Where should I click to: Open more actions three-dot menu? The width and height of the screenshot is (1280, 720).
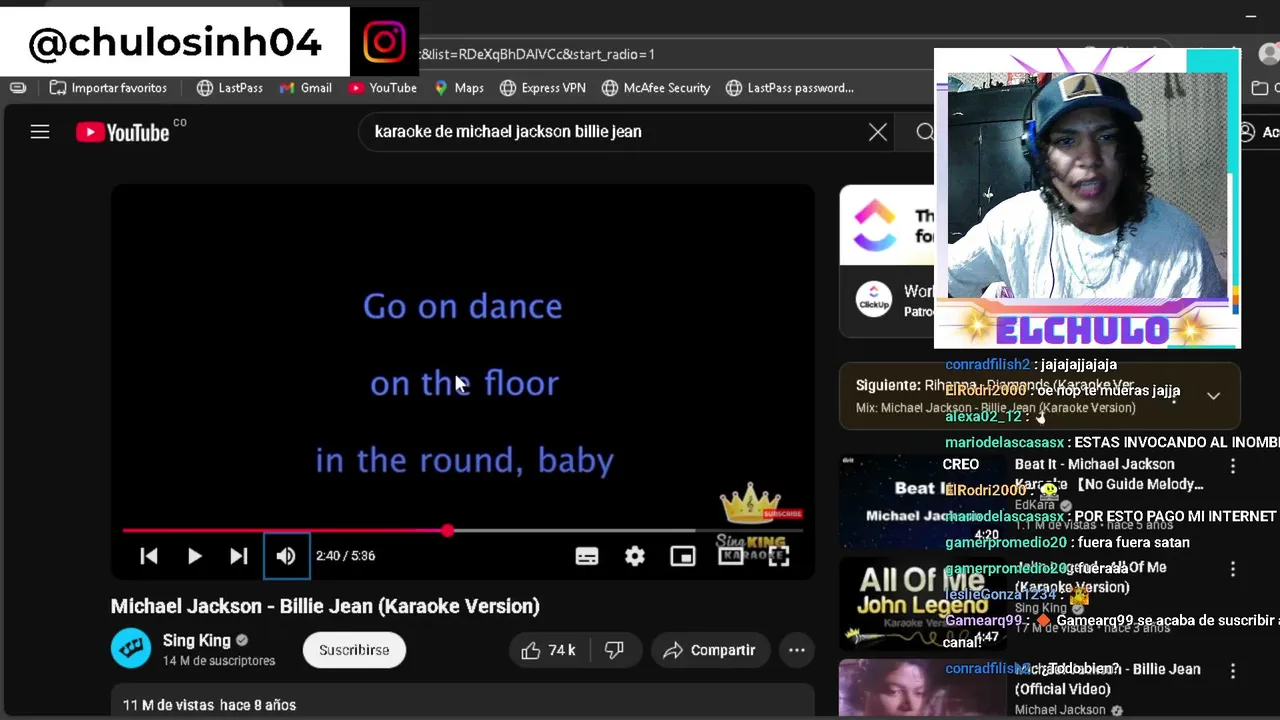tap(797, 650)
